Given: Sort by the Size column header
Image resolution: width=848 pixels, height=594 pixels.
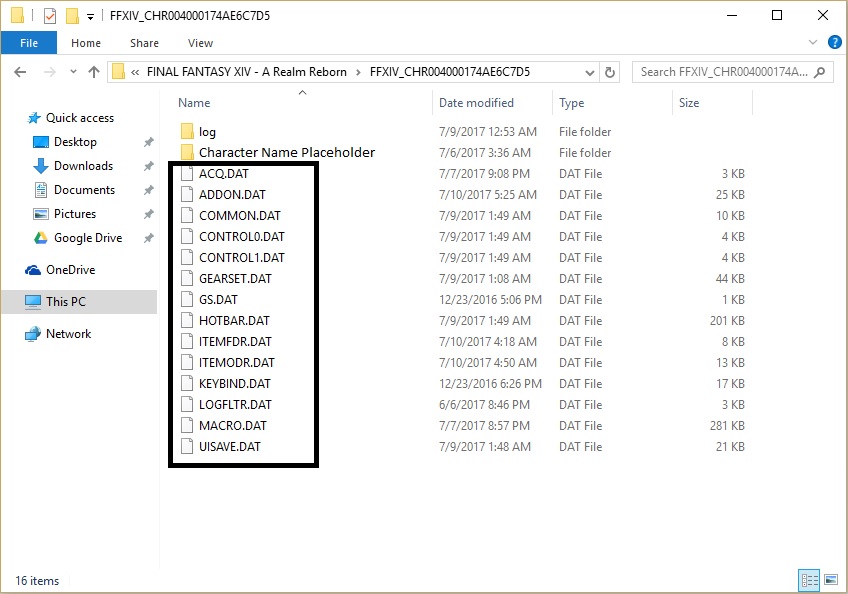Looking at the screenshot, I should (x=689, y=103).
